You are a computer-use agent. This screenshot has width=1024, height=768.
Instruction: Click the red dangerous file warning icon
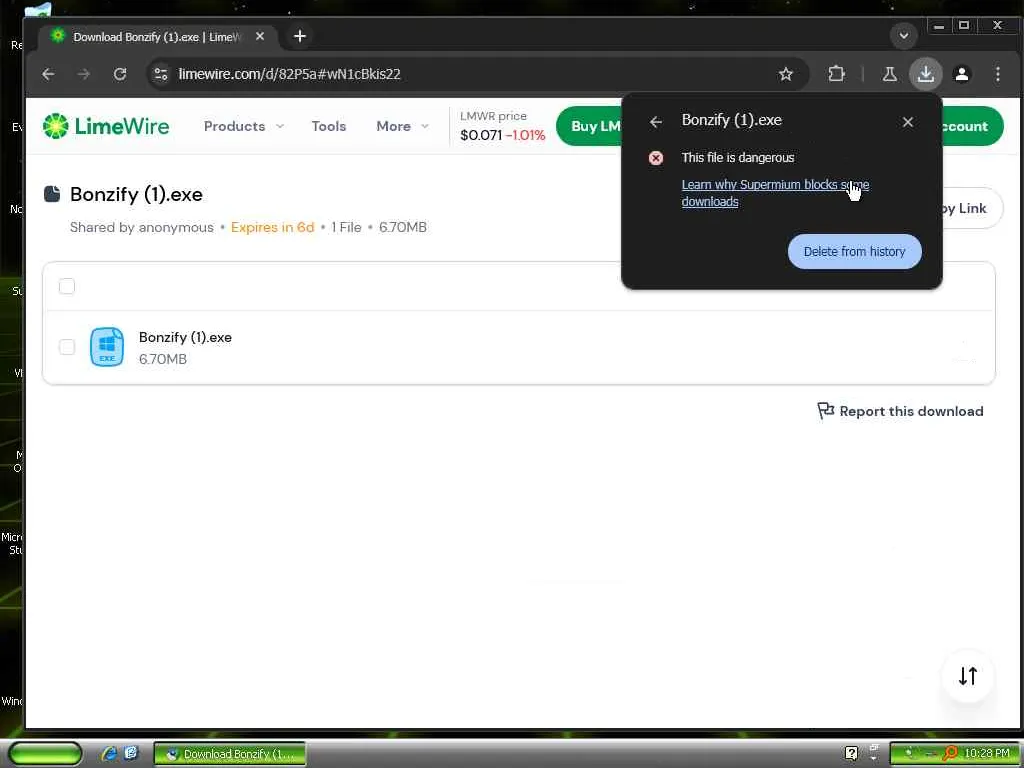(656, 158)
